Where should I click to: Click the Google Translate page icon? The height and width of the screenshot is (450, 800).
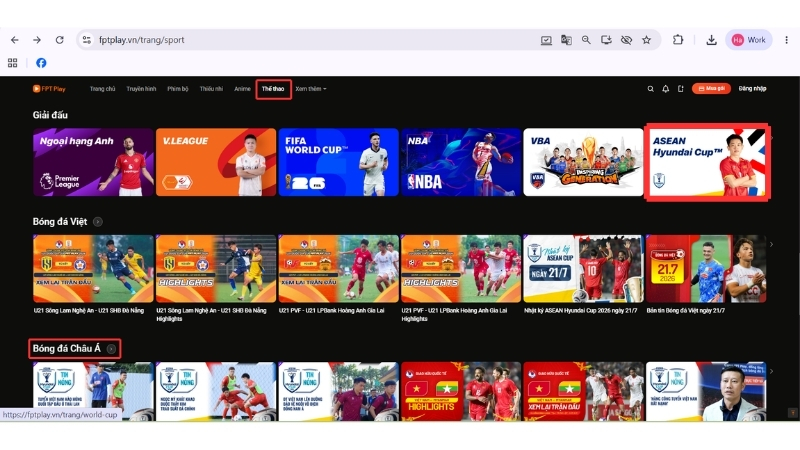[x=566, y=40]
